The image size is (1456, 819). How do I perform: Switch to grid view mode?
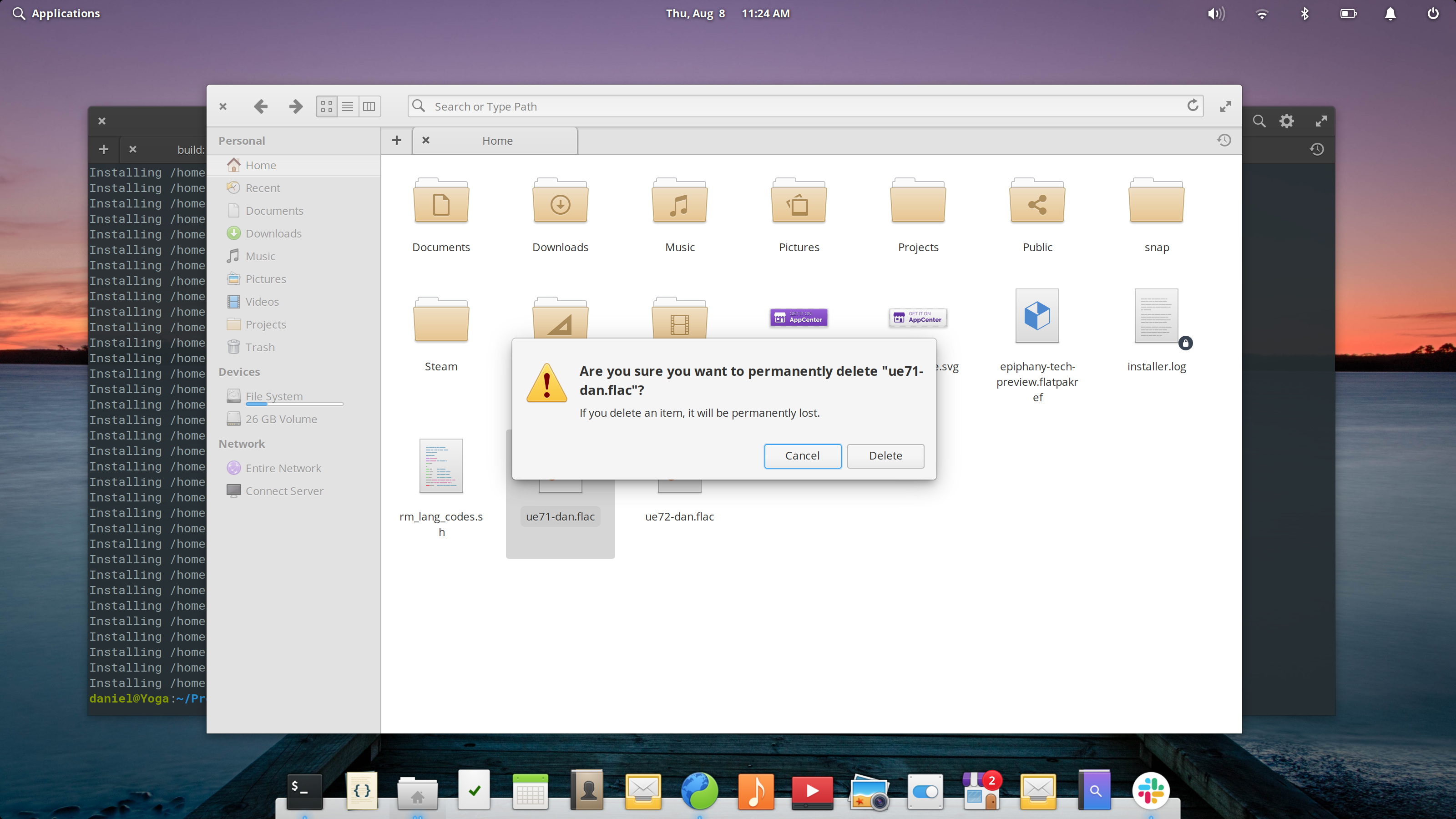pos(326,106)
